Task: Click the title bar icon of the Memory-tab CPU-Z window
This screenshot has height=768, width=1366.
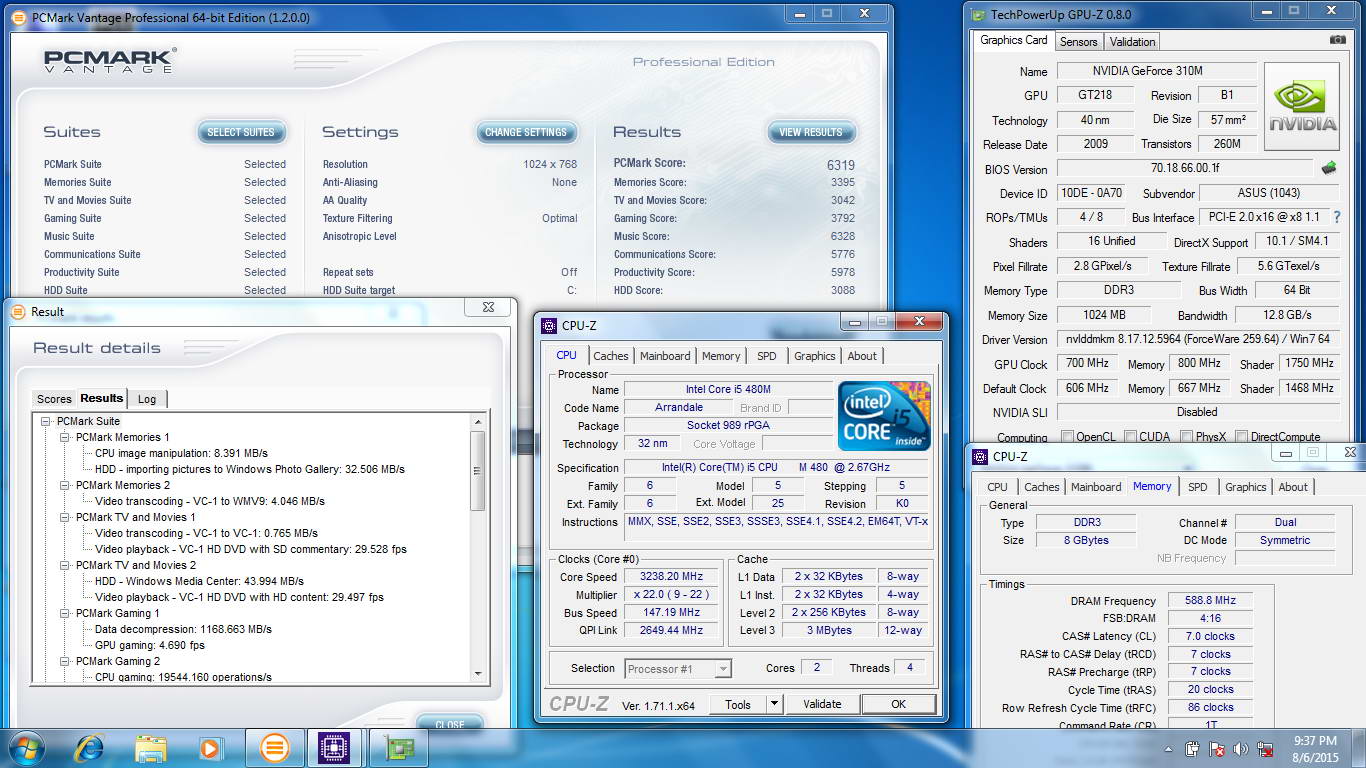Action: (980, 456)
